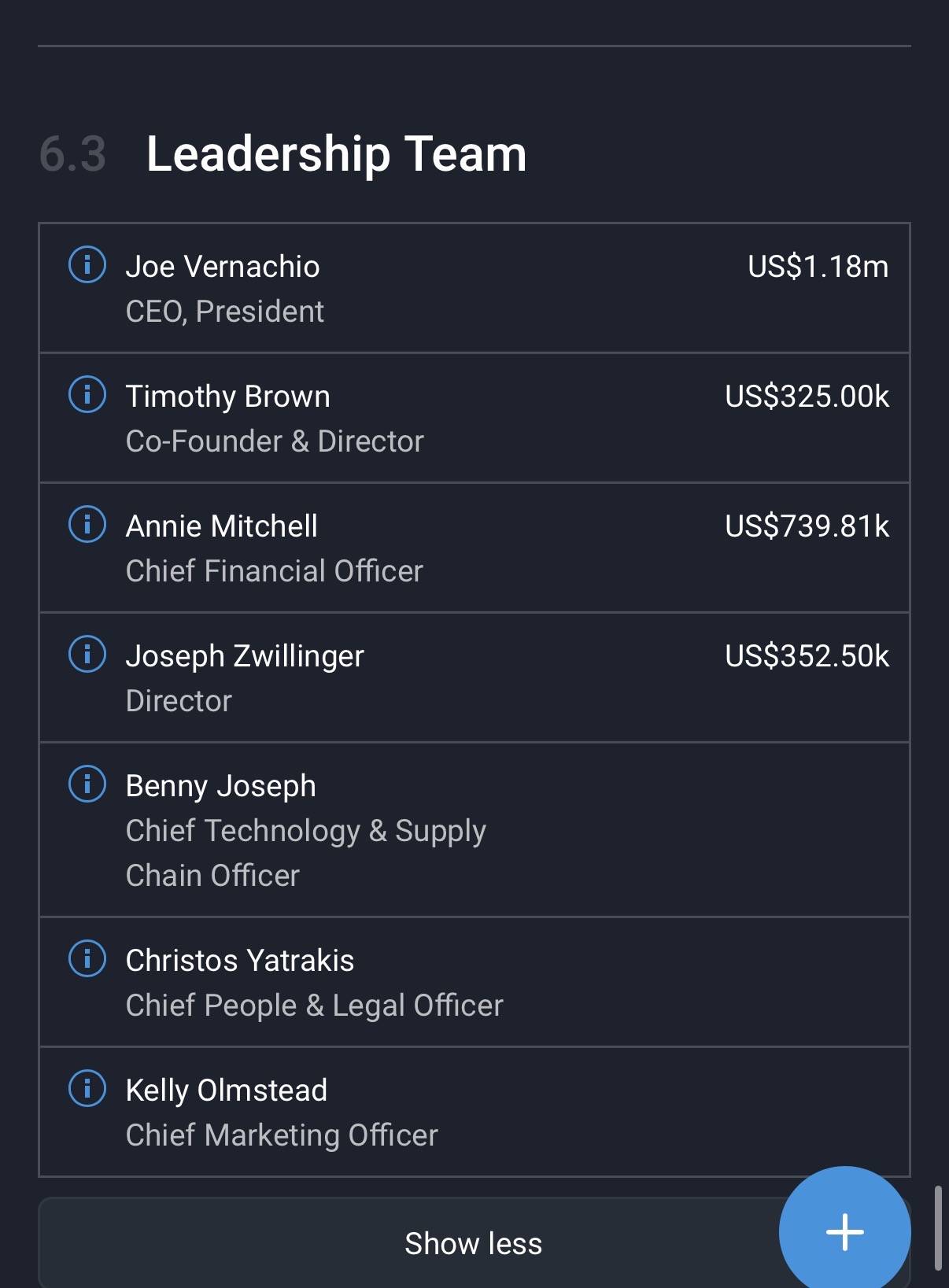Click Kelly Olmstead's info icon
The image size is (949, 1288).
click(87, 1088)
